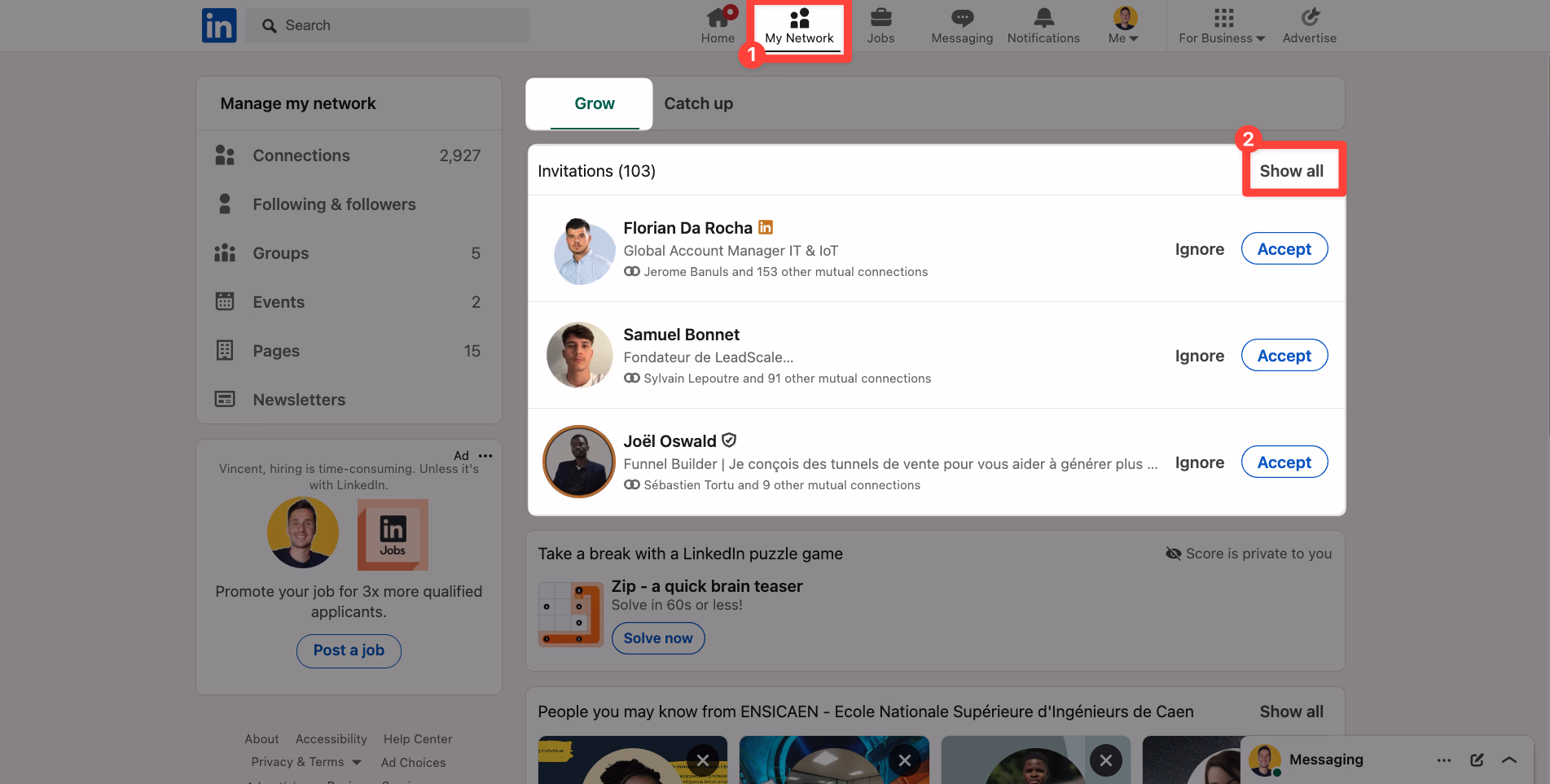The height and width of the screenshot is (784, 1550).
Task: Accept Florian Da Rocha's invitation
Action: click(x=1284, y=249)
